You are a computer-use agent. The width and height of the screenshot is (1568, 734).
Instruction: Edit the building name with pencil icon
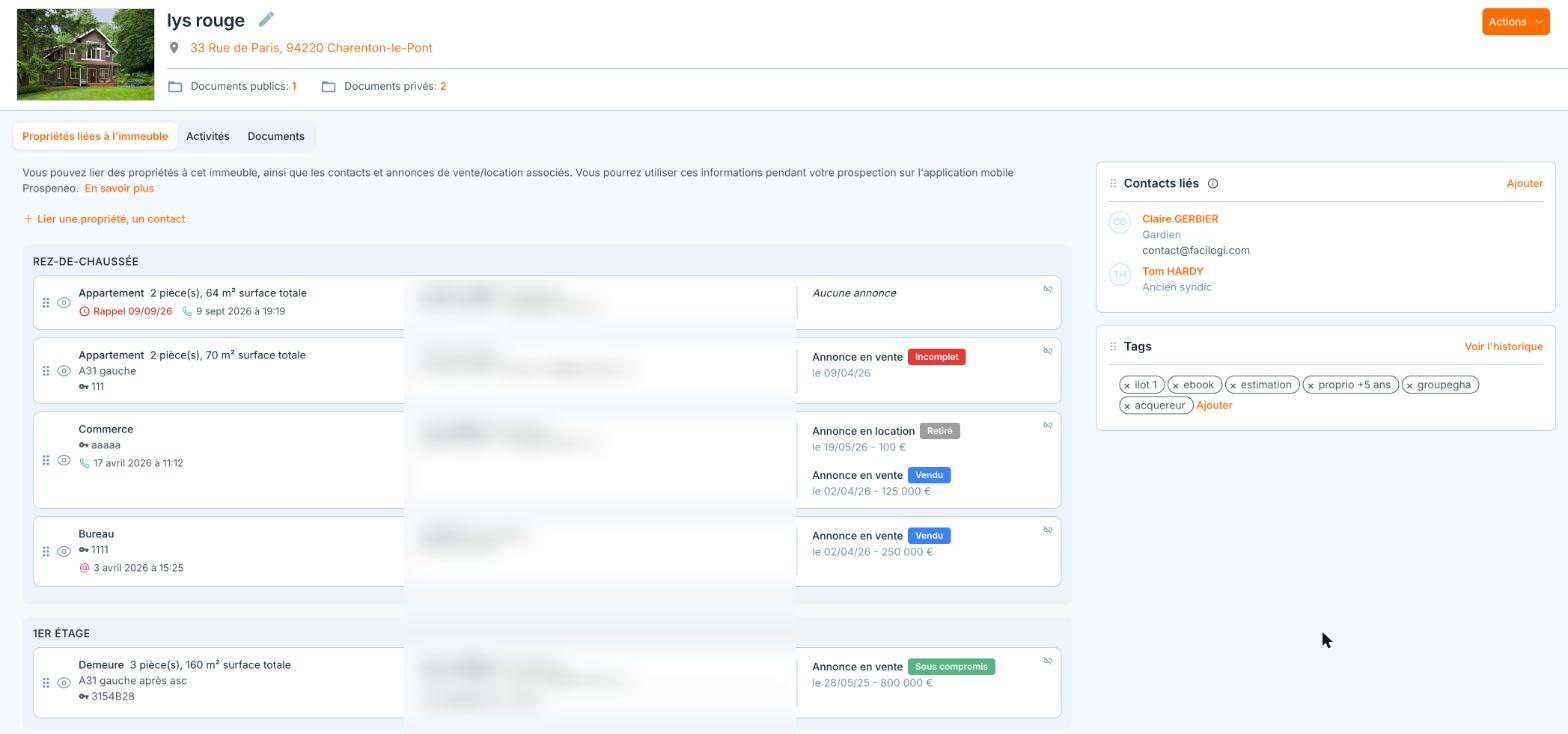pos(266,19)
